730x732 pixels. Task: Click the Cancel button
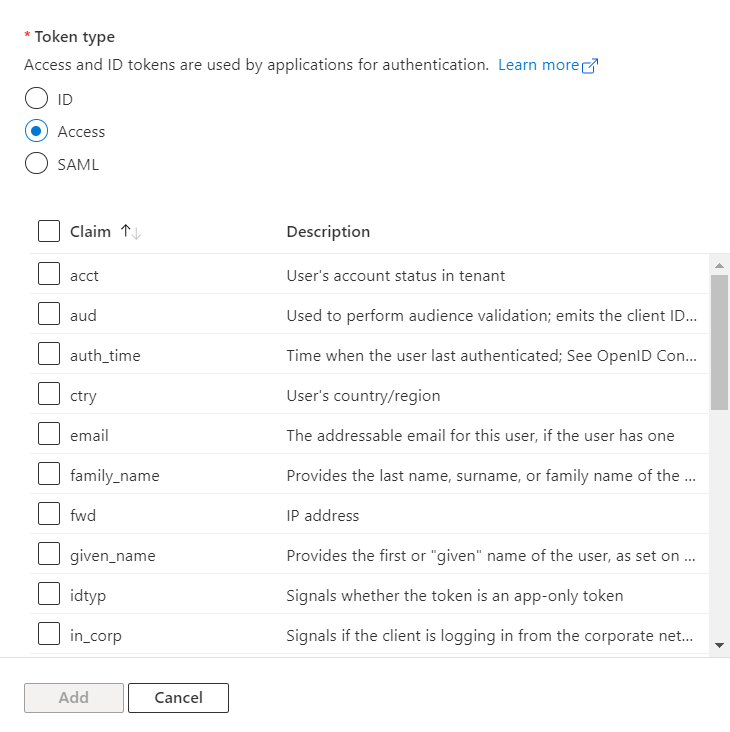pos(178,698)
